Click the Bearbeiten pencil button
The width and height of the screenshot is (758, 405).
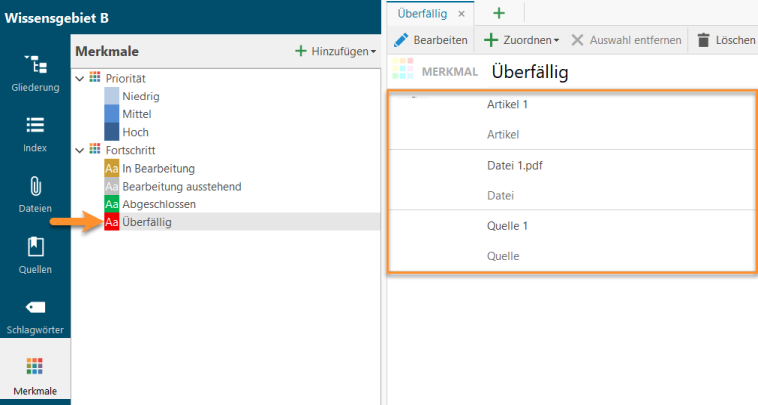click(x=431, y=40)
